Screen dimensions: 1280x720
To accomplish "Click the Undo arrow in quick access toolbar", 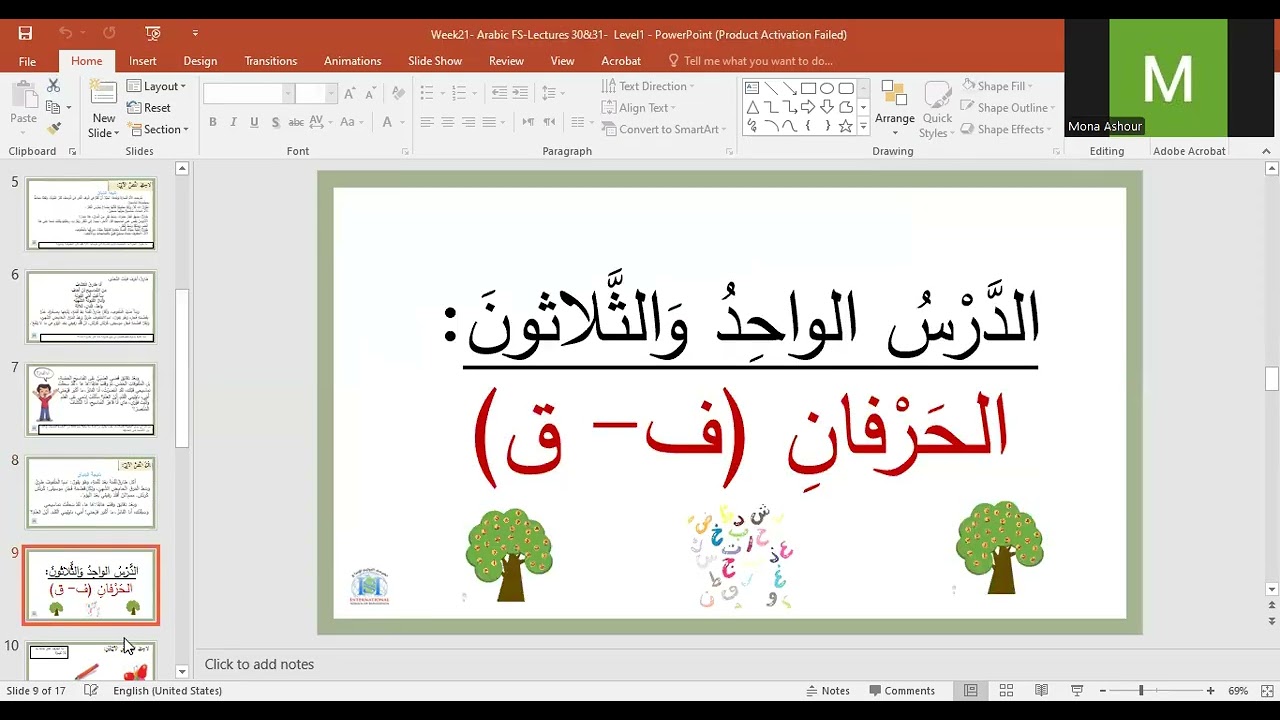I will click(65, 33).
